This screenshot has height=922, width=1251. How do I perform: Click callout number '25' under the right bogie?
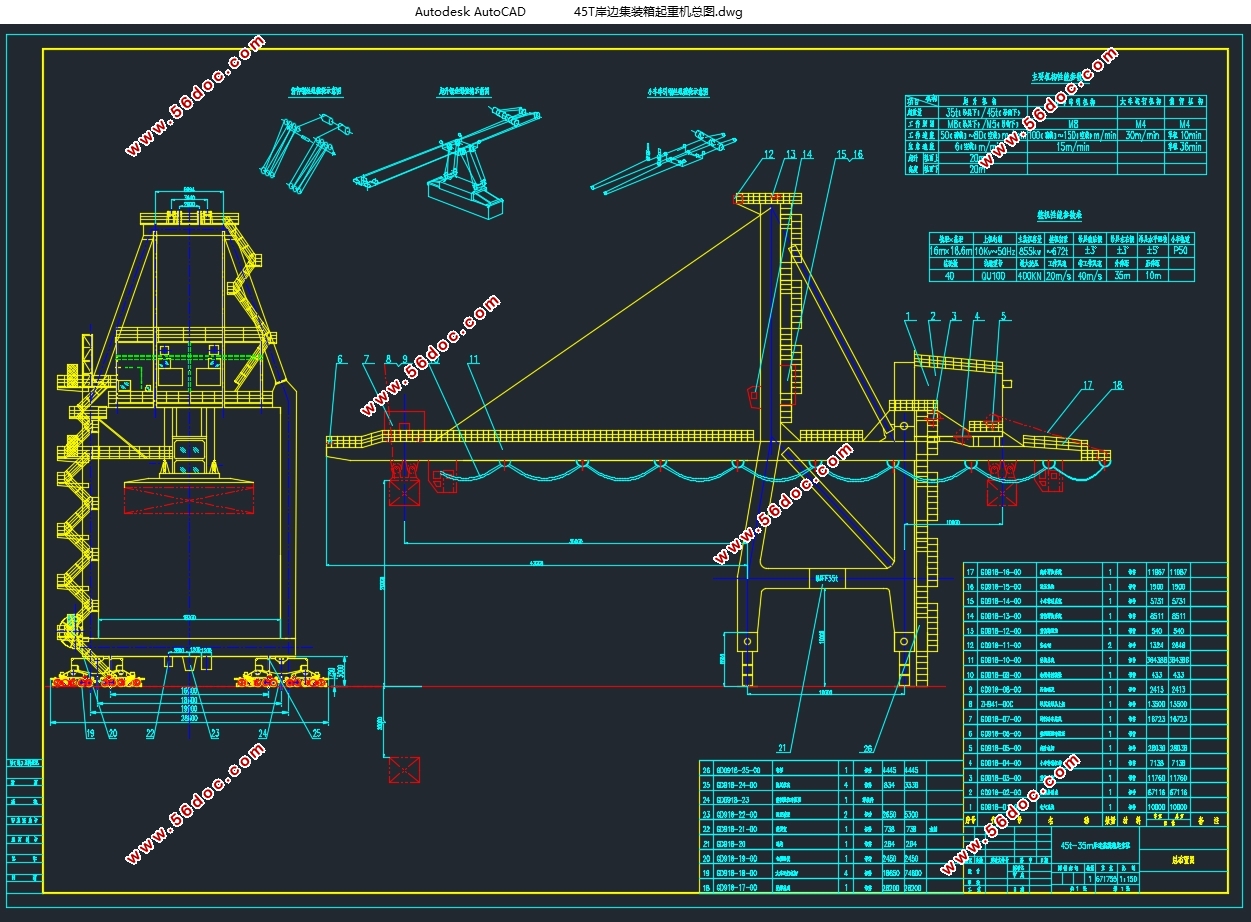[317, 733]
